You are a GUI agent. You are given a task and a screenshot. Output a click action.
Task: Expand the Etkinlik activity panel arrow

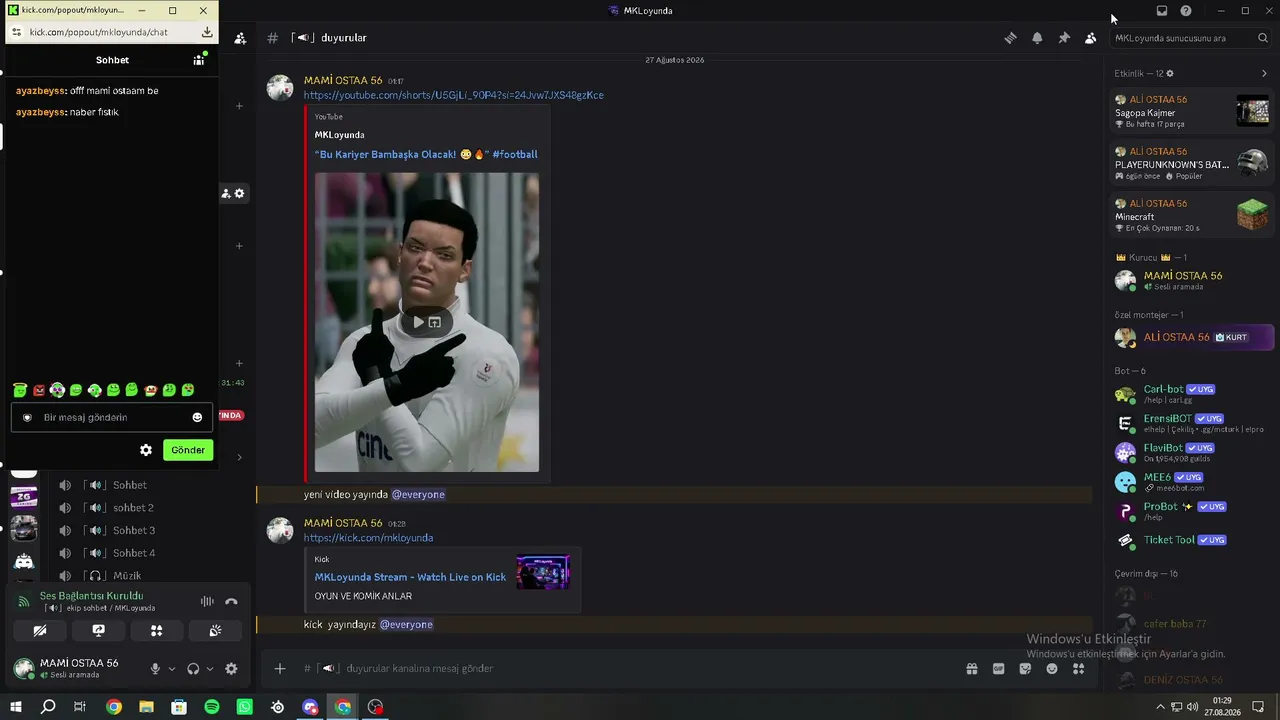pyautogui.click(x=1264, y=73)
